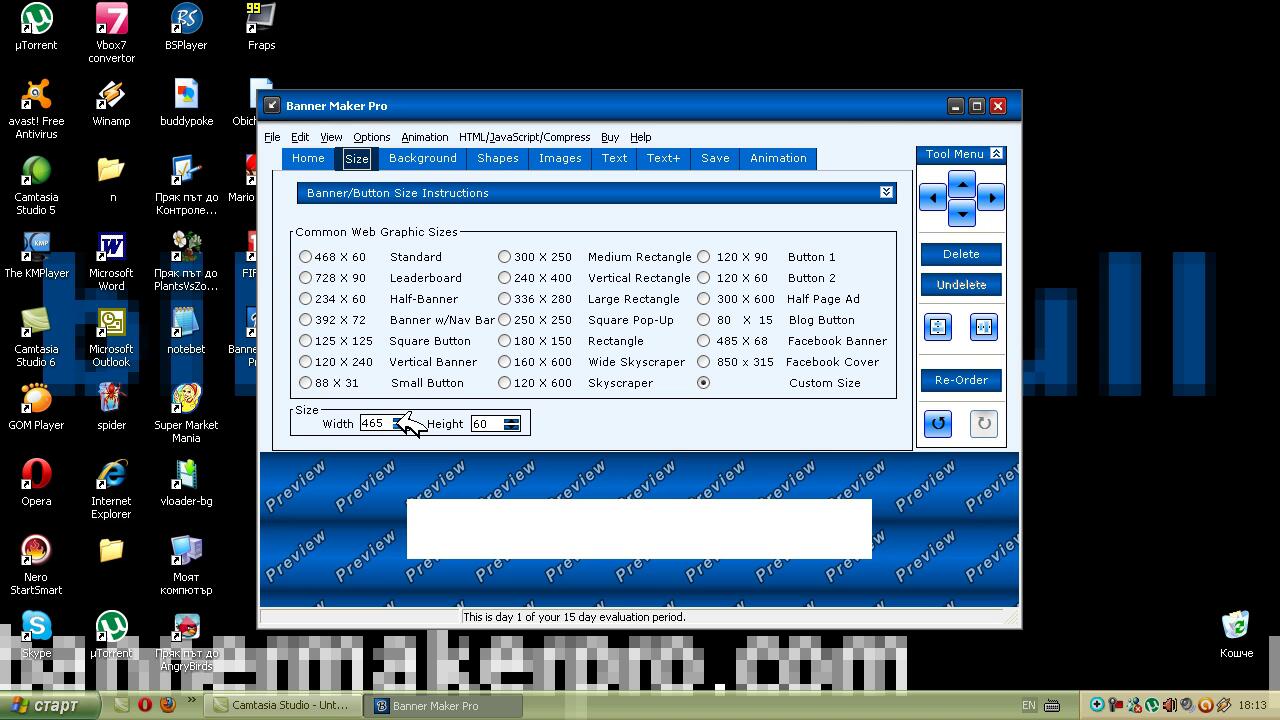Select the 850 x 315 Facebook Cover size
1280x720 pixels.
(704, 362)
